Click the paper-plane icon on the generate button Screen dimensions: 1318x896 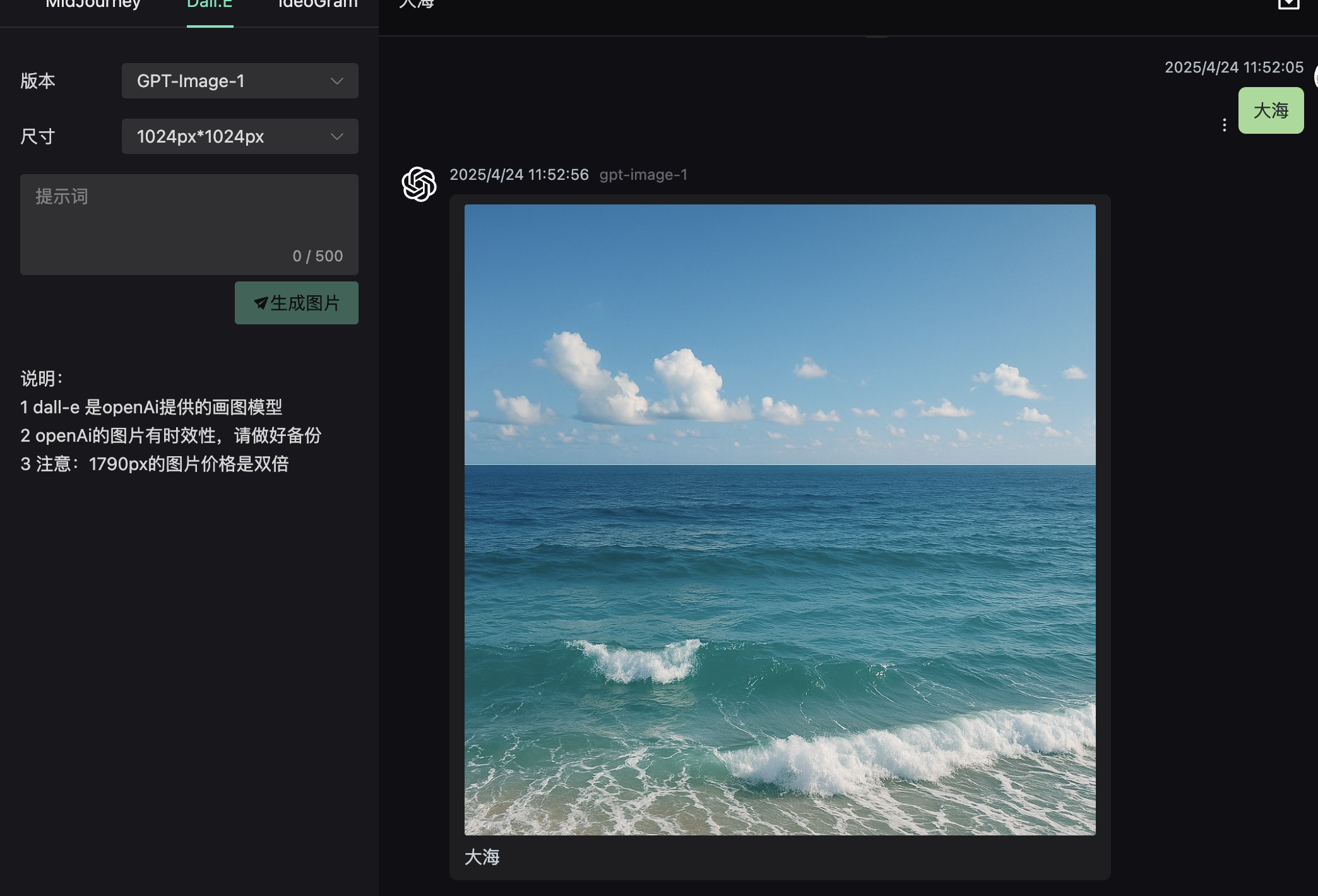tap(261, 302)
